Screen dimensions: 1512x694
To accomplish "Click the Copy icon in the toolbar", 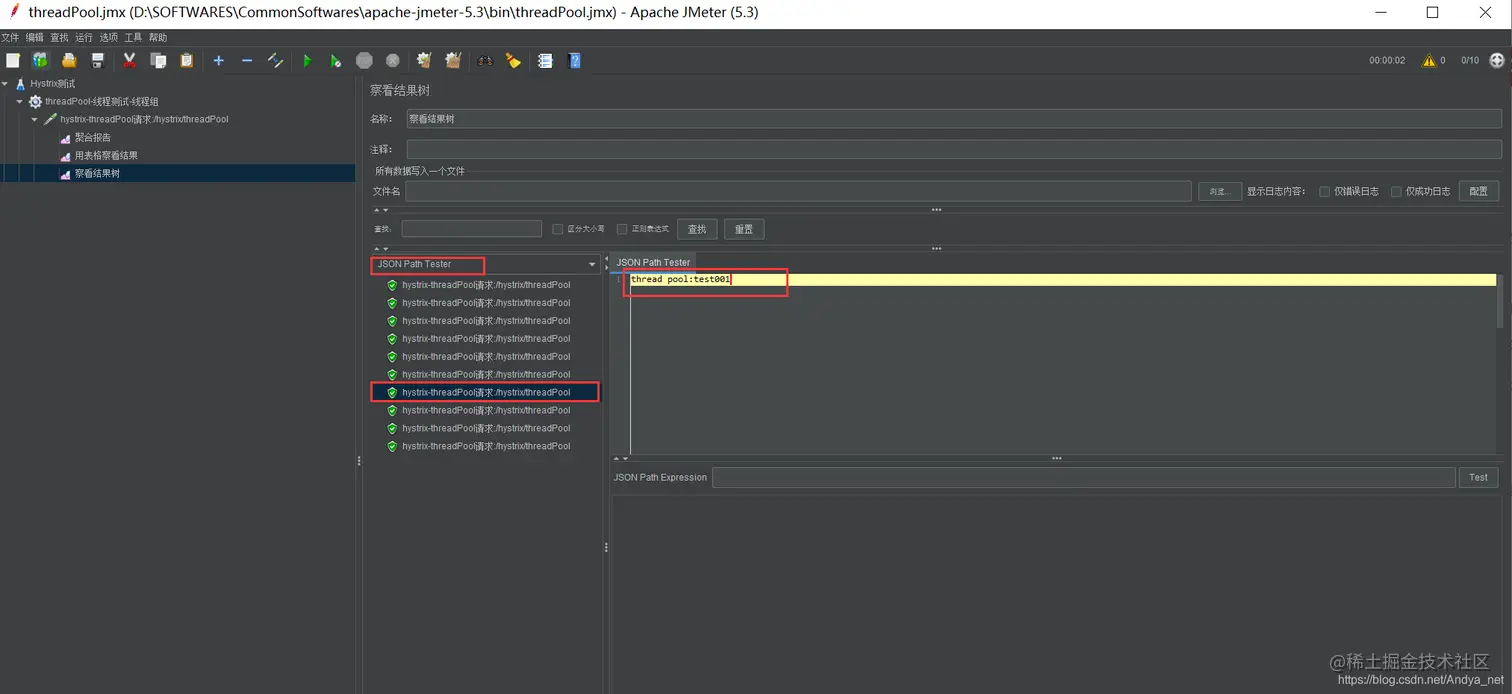I will 158,61.
